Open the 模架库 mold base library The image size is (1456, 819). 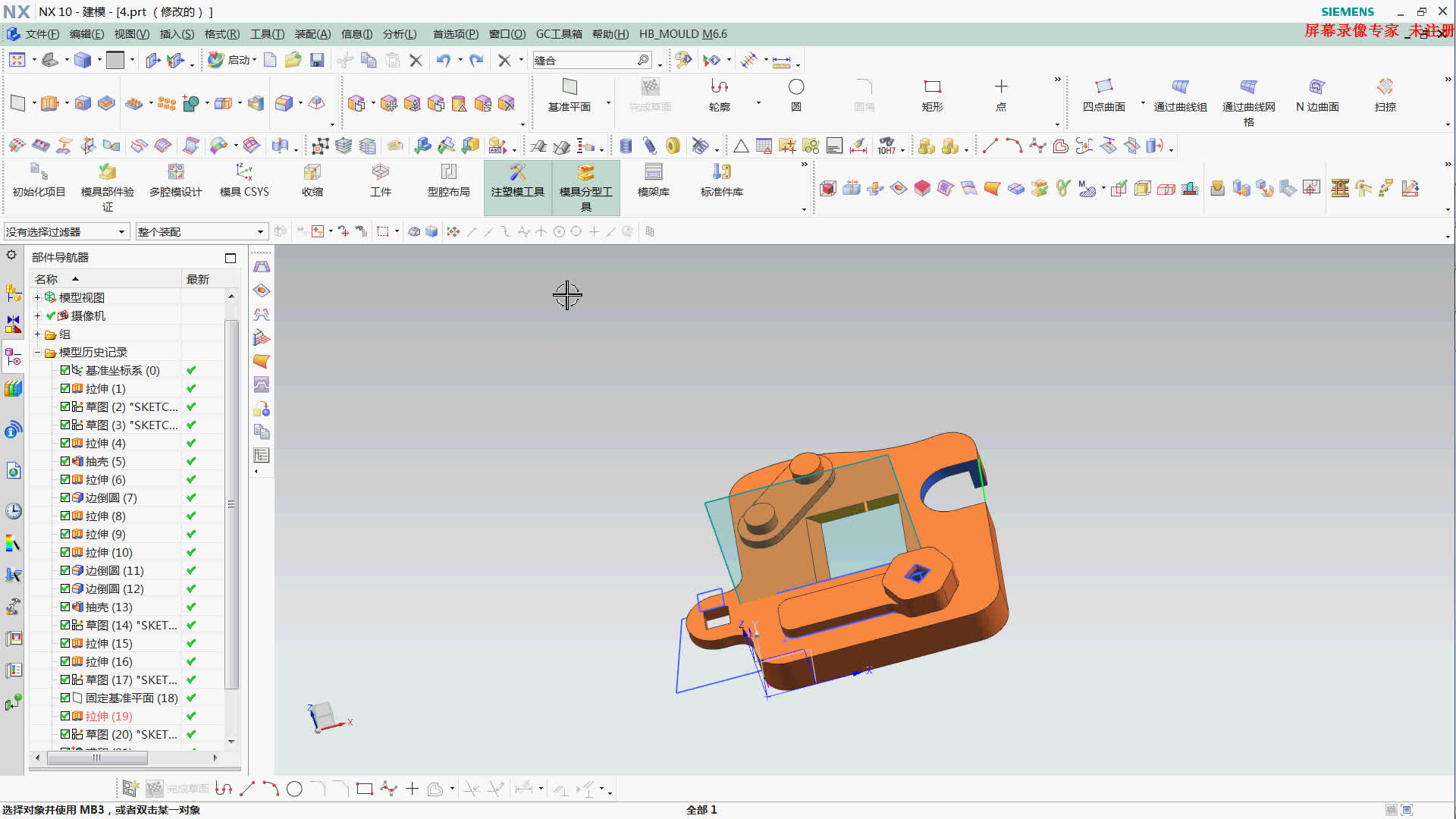[x=653, y=180]
